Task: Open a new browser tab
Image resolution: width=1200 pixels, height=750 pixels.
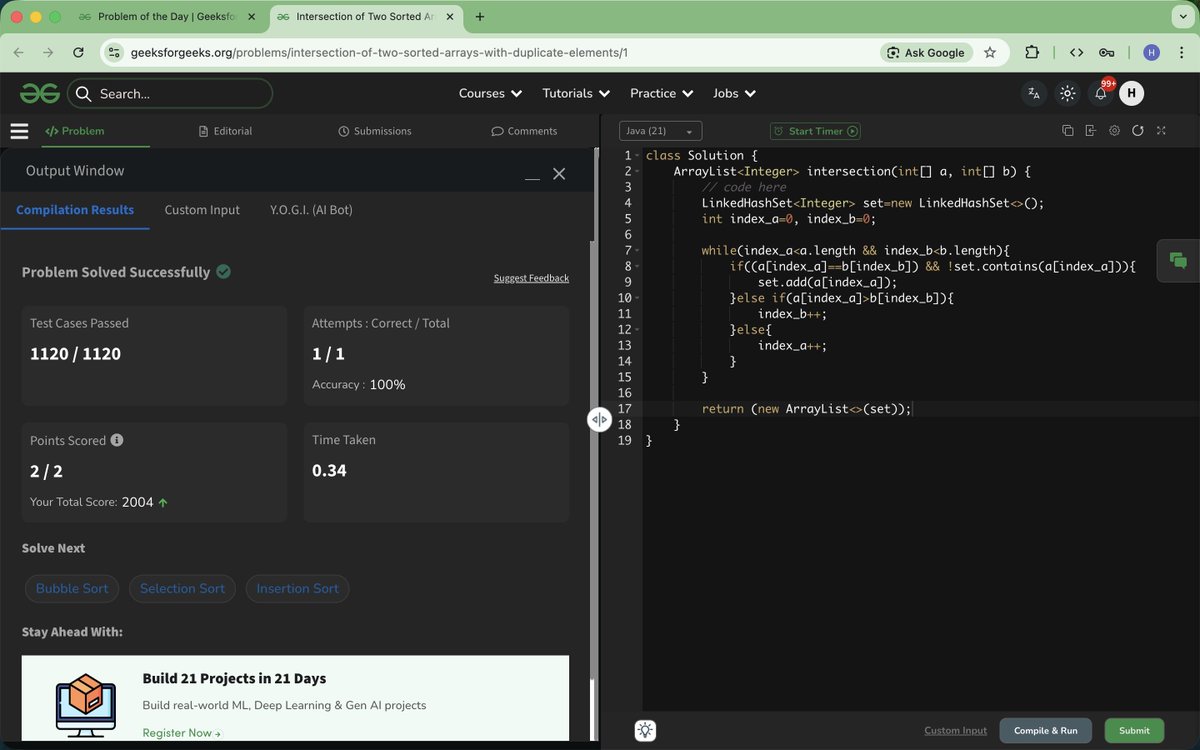Action: click(x=480, y=17)
